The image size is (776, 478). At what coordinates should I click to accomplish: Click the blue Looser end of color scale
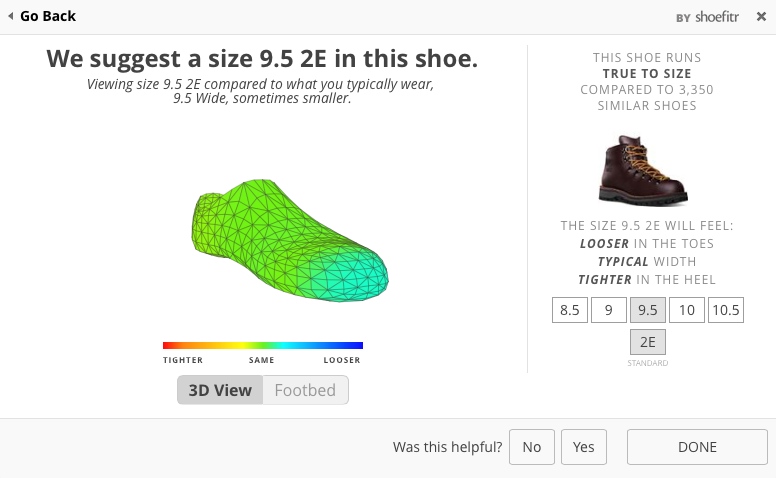(x=353, y=345)
